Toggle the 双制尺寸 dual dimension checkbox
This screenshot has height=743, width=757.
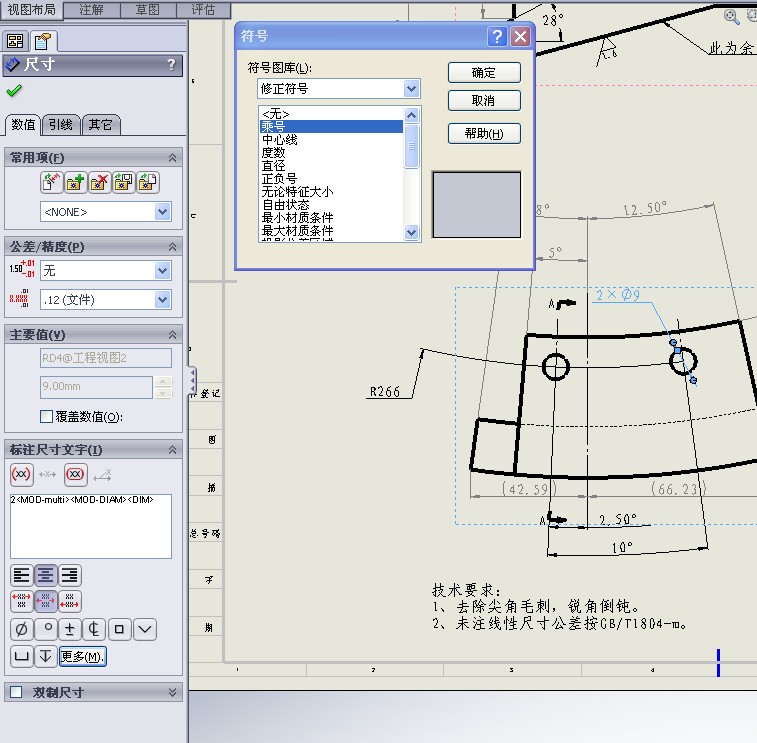point(16,692)
